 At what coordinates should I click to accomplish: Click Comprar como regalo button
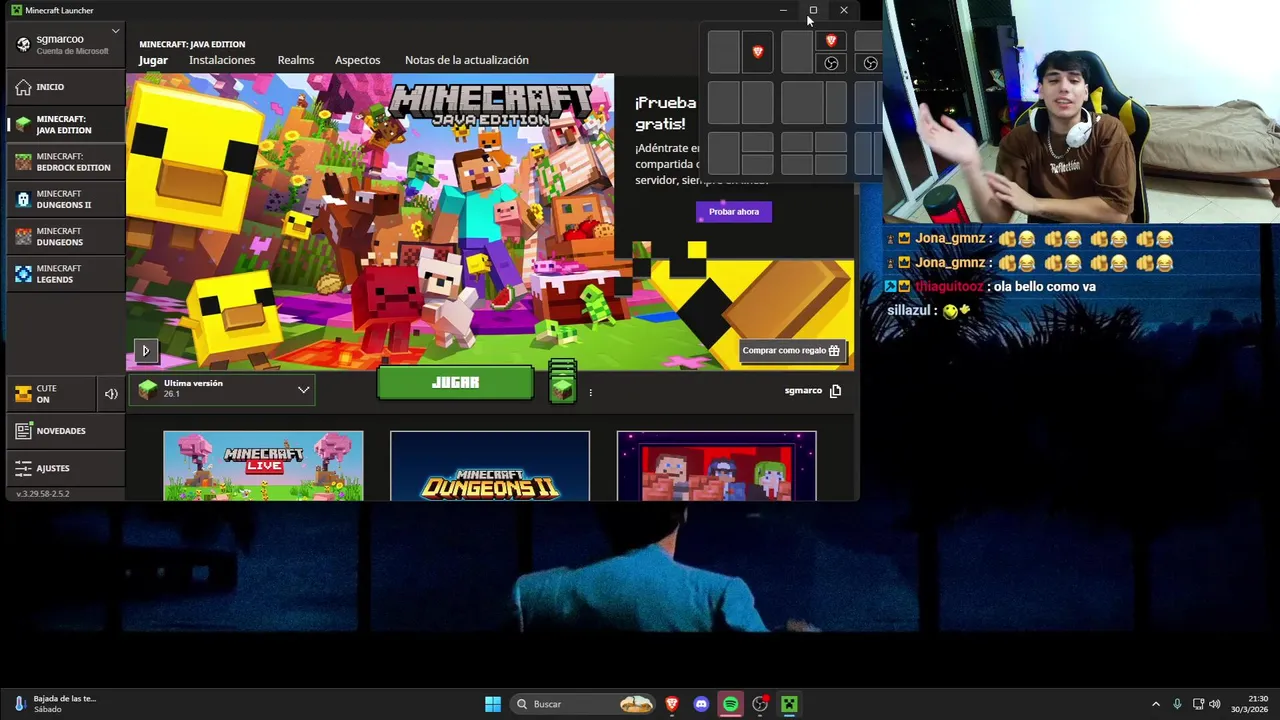(792, 351)
